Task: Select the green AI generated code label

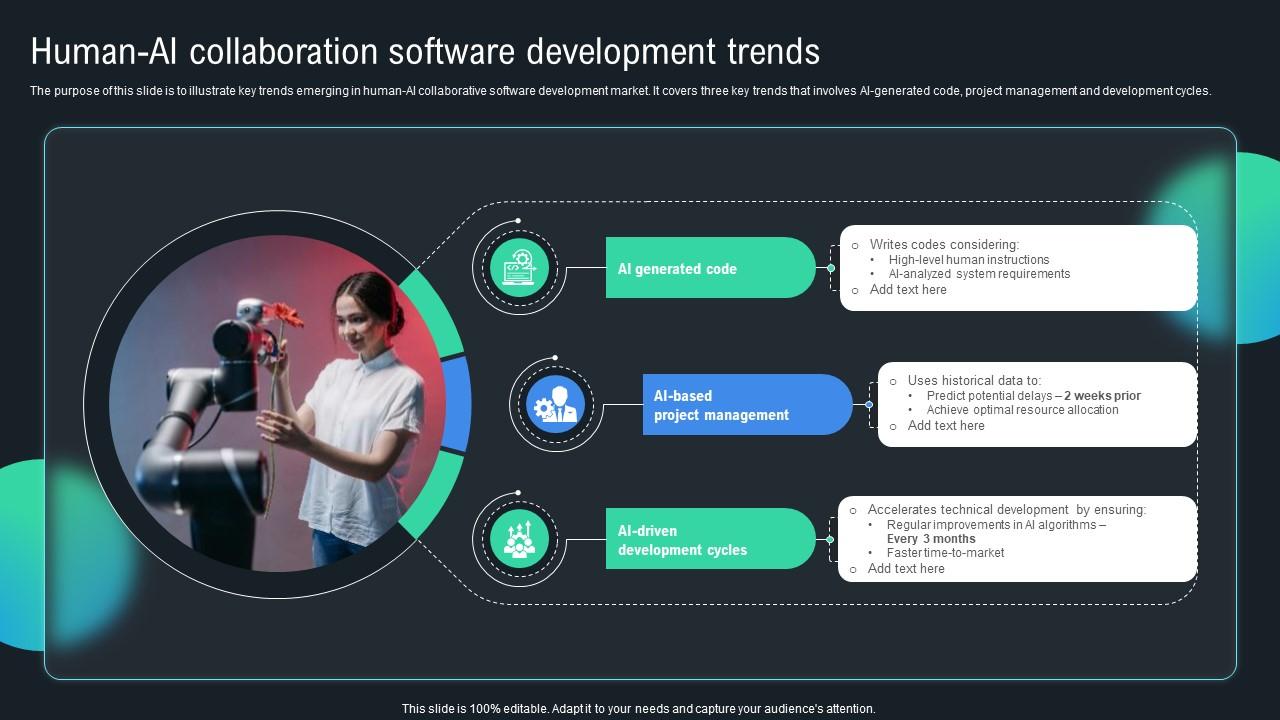Action: 709,268
